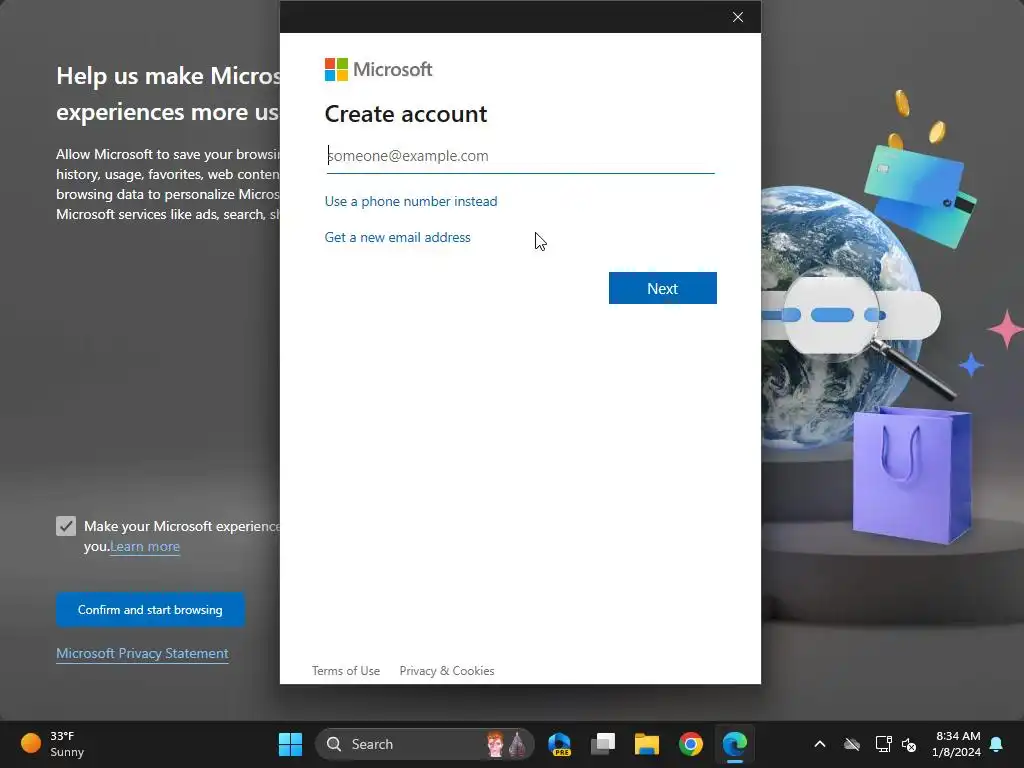Click the taskbar Search box
1024x768 pixels.
[424, 744]
